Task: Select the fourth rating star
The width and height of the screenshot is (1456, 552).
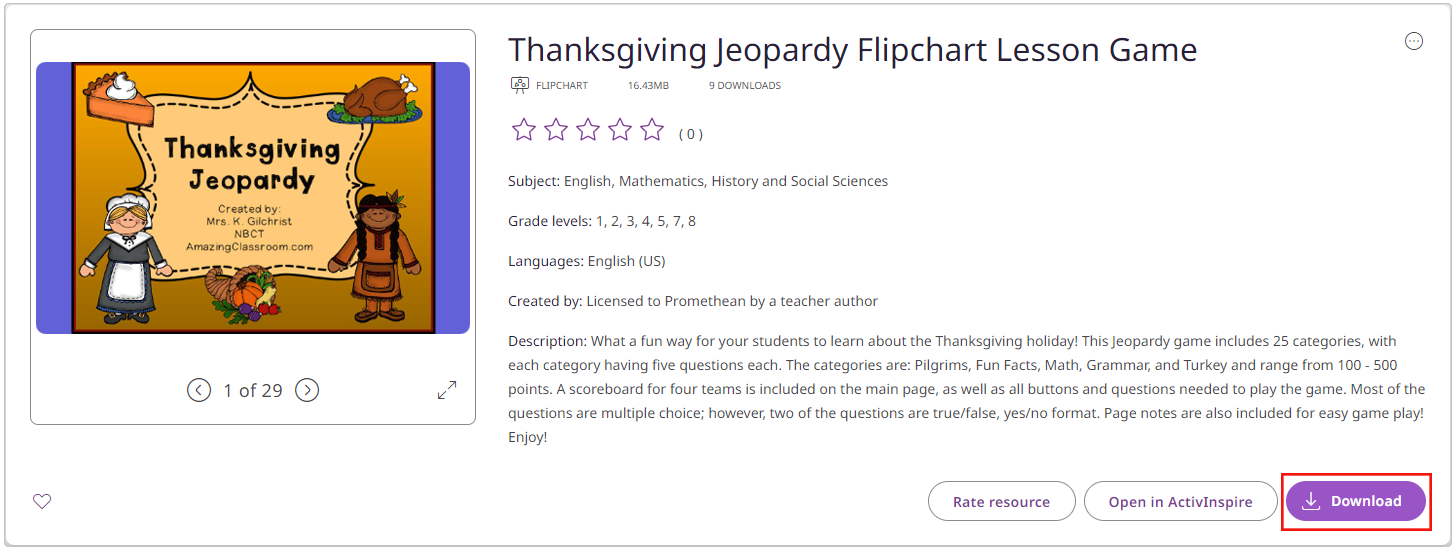Action: click(620, 130)
